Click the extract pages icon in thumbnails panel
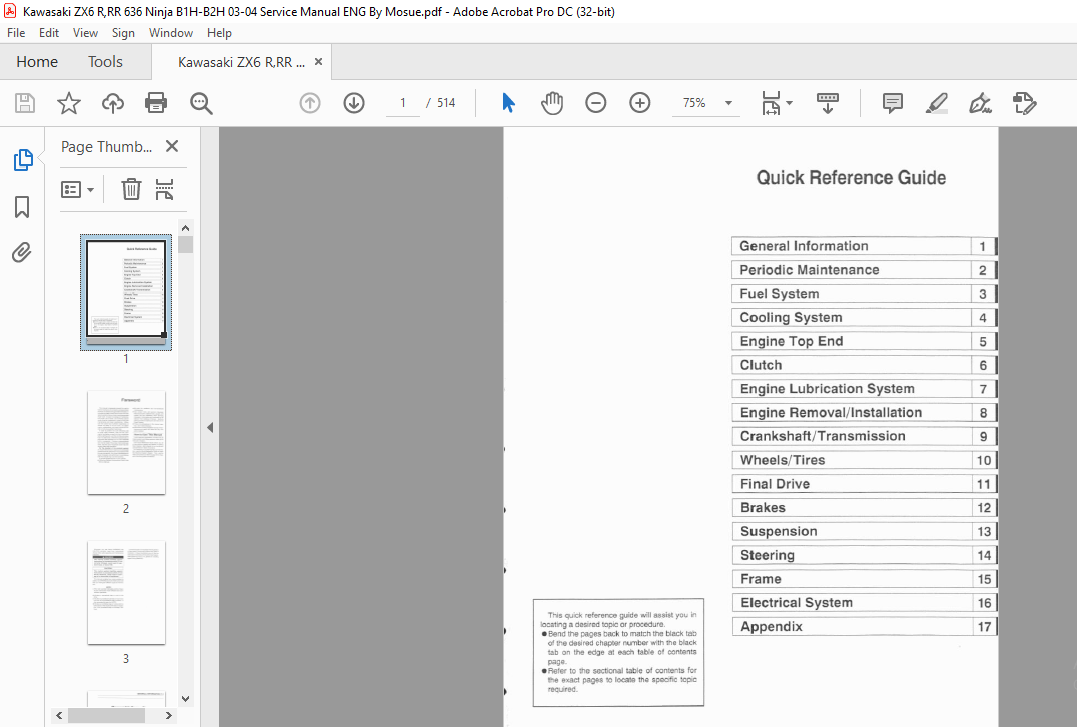The width and height of the screenshot is (1077, 727). (x=164, y=189)
